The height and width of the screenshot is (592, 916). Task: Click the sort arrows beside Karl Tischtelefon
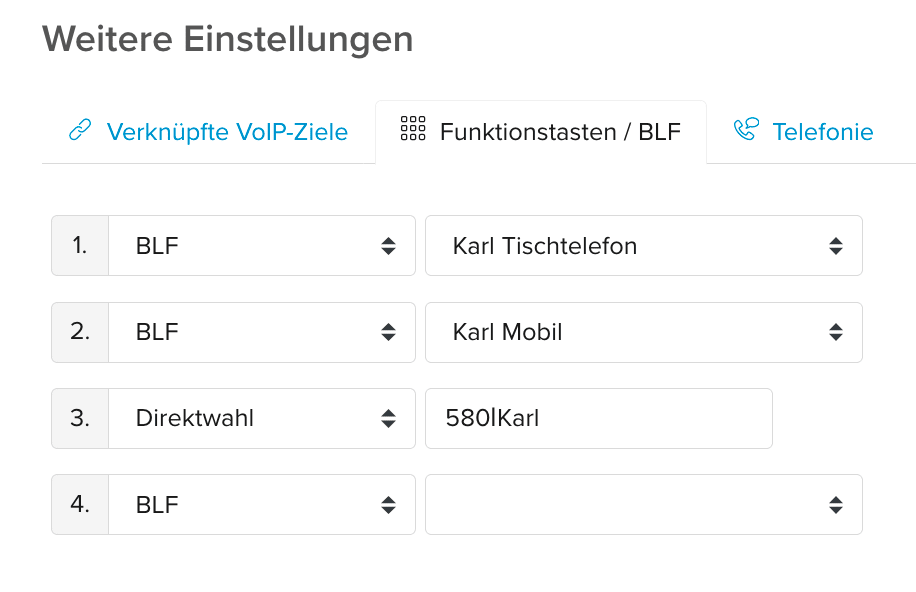[x=837, y=245]
